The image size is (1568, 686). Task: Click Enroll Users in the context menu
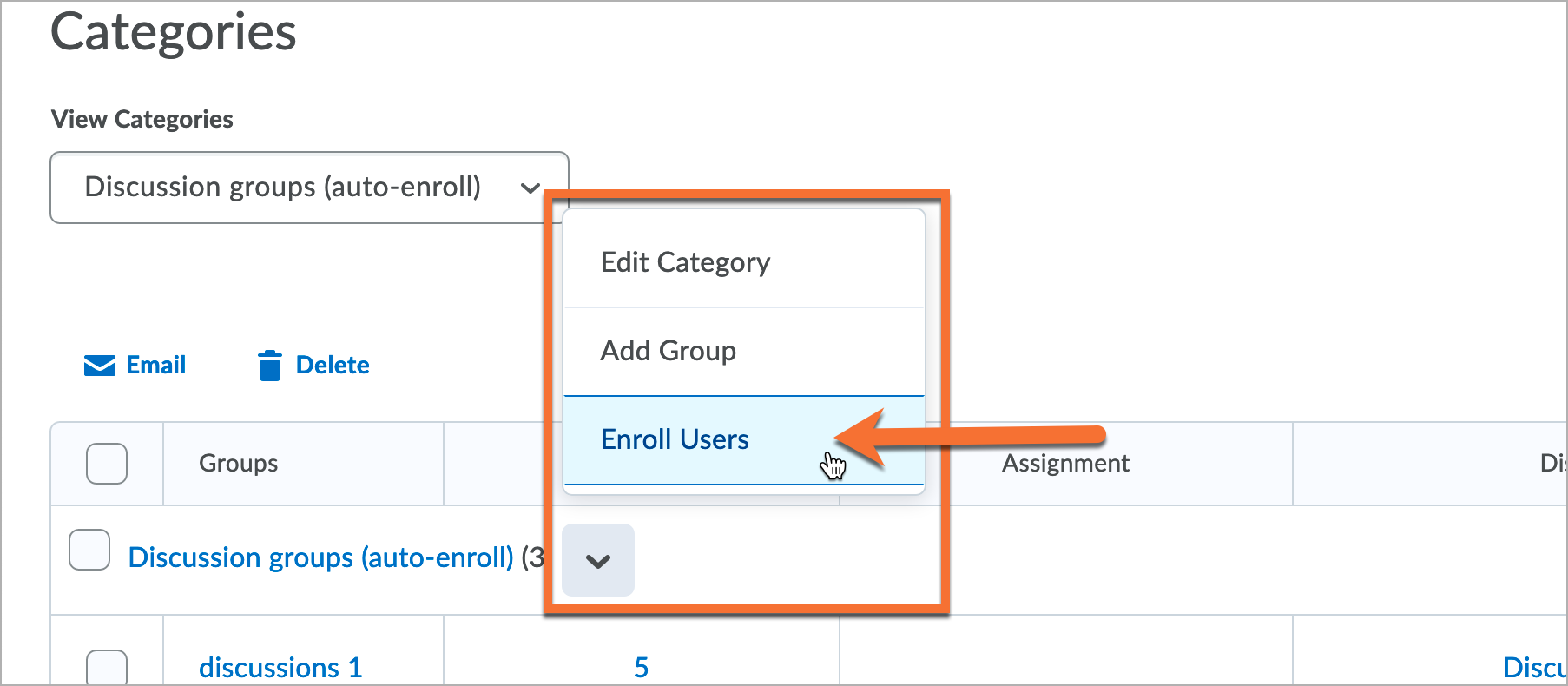[675, 440]
